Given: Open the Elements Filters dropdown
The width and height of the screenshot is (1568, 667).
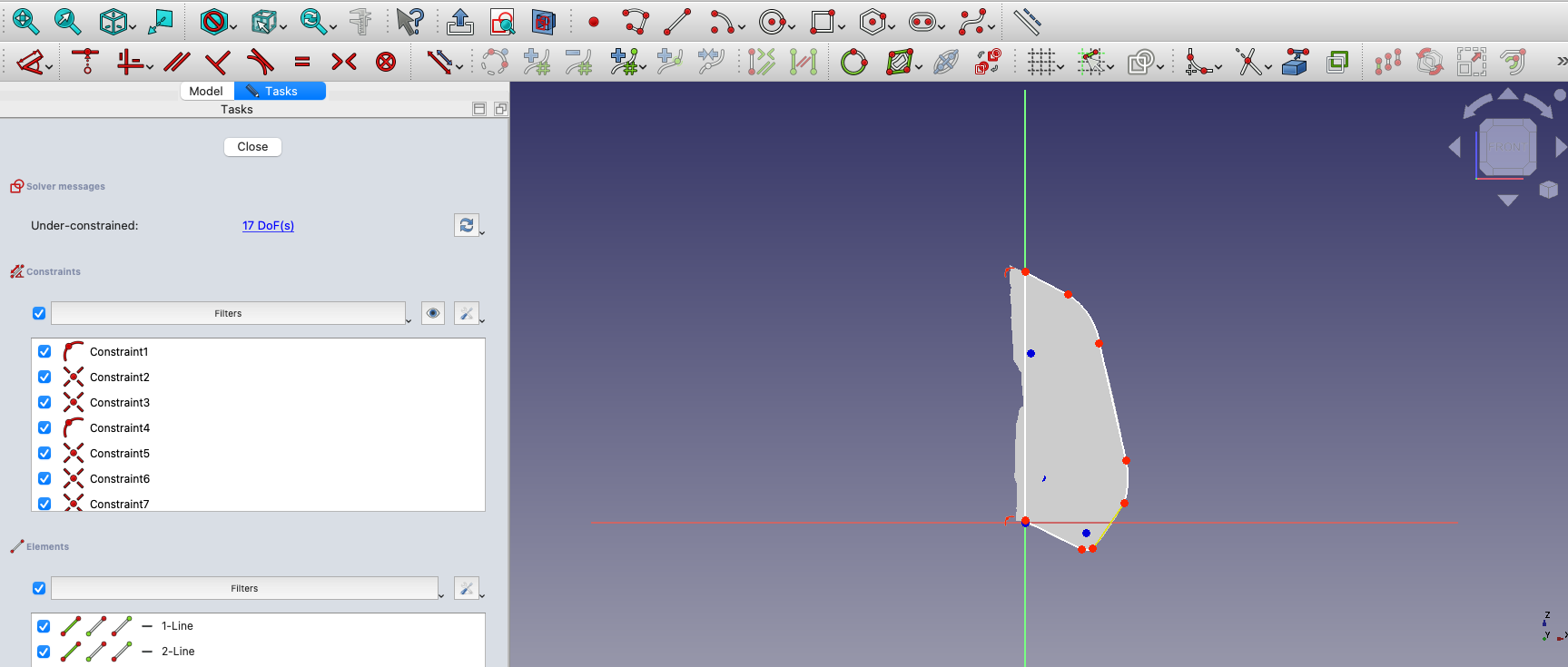Looking at the screenshot, I should pyautogui.click(x=244, y=588).
